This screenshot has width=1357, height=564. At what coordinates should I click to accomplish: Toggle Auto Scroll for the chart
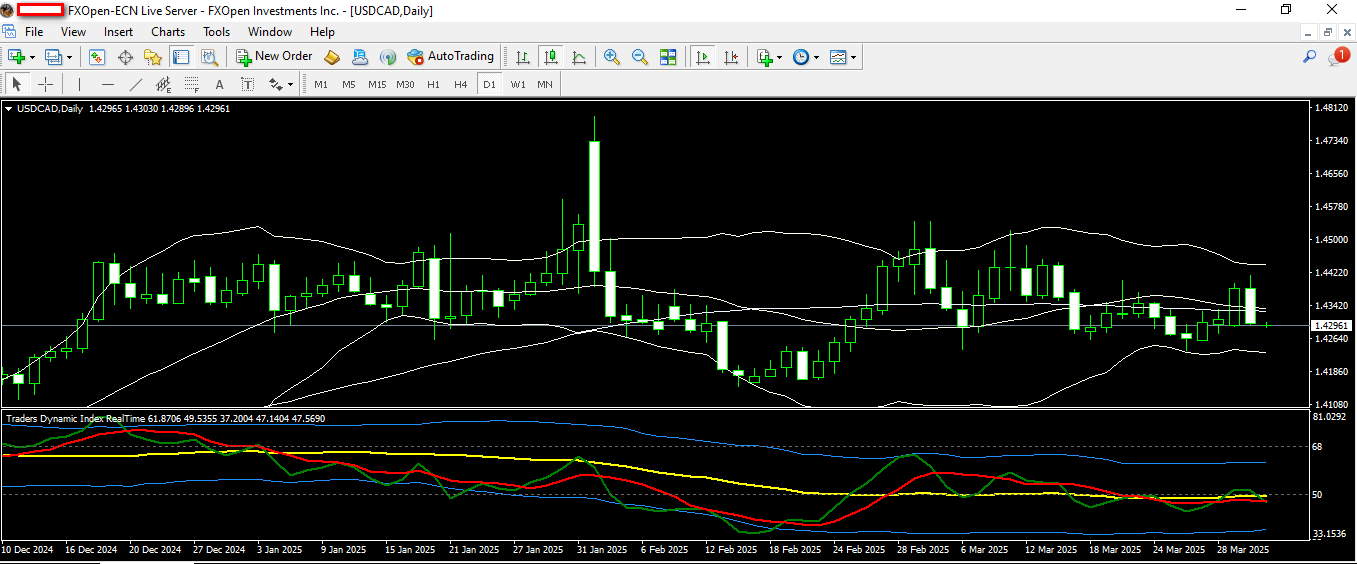(x=703, y=57)
